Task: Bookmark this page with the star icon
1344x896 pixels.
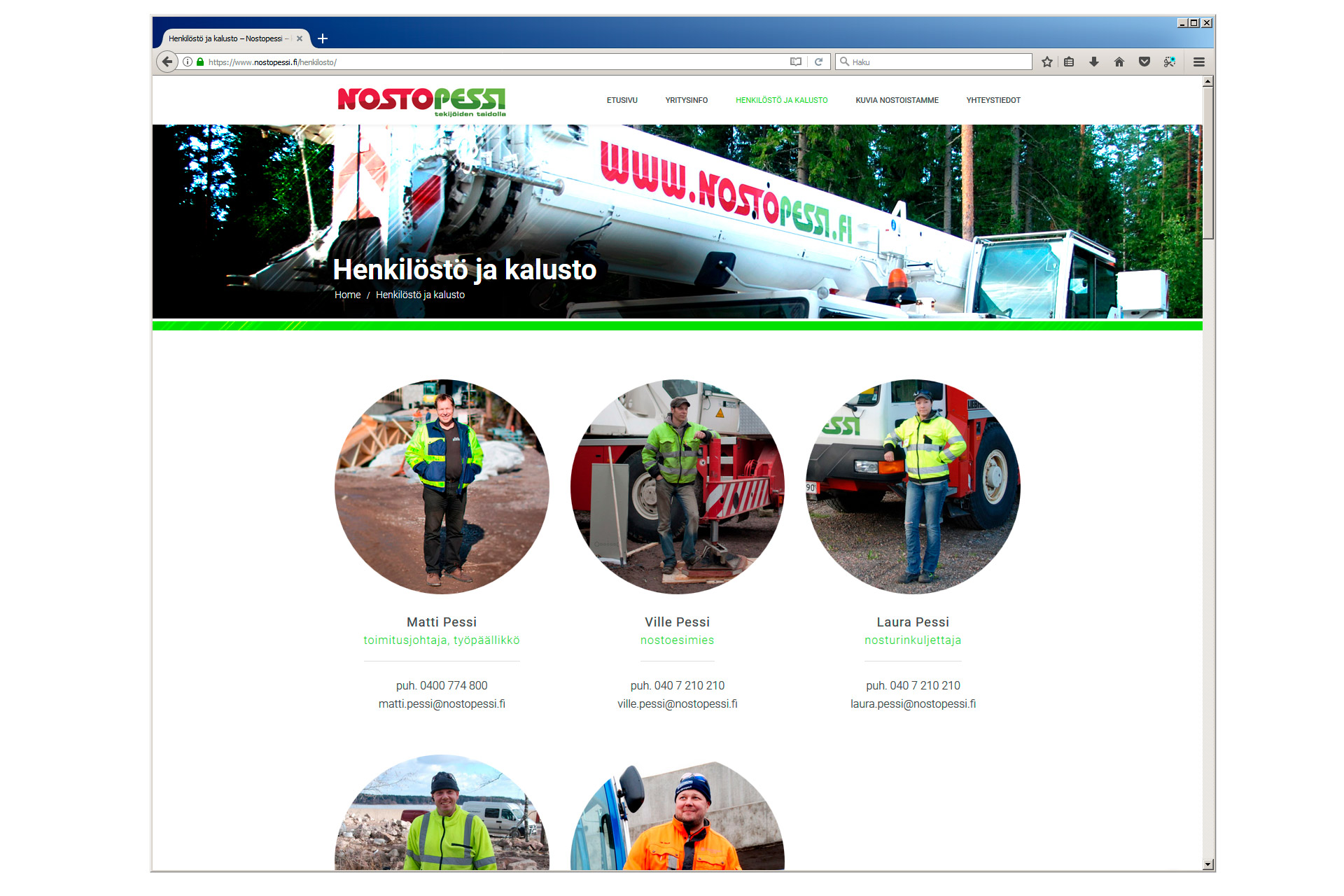Action: [x=1047, y=62]
